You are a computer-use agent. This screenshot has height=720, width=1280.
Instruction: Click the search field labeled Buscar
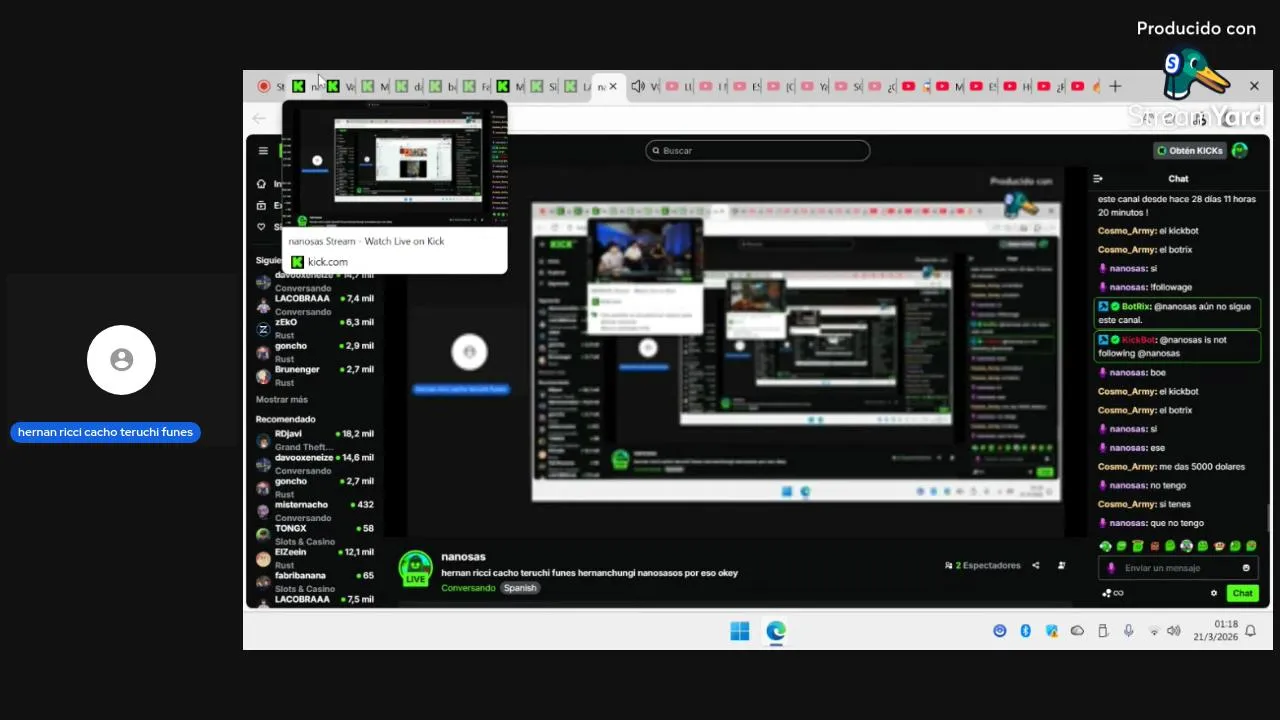[758, 151]
